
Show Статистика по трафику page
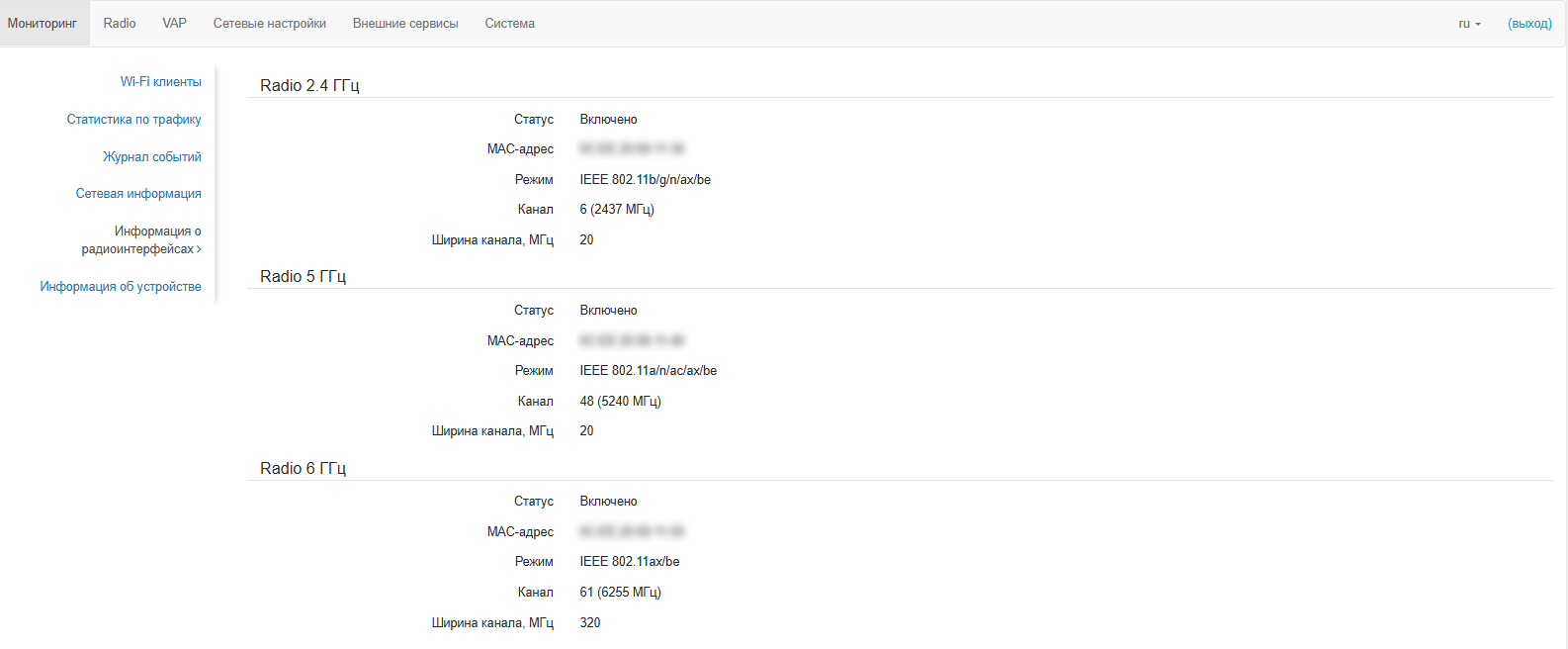pos(133,120)
